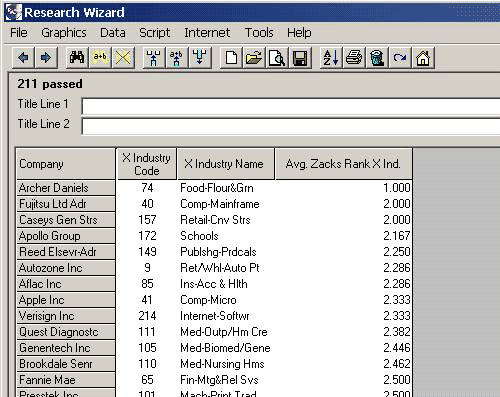500x397 pixels.
Task: Click the open folder icon
Action: (254, 58)
